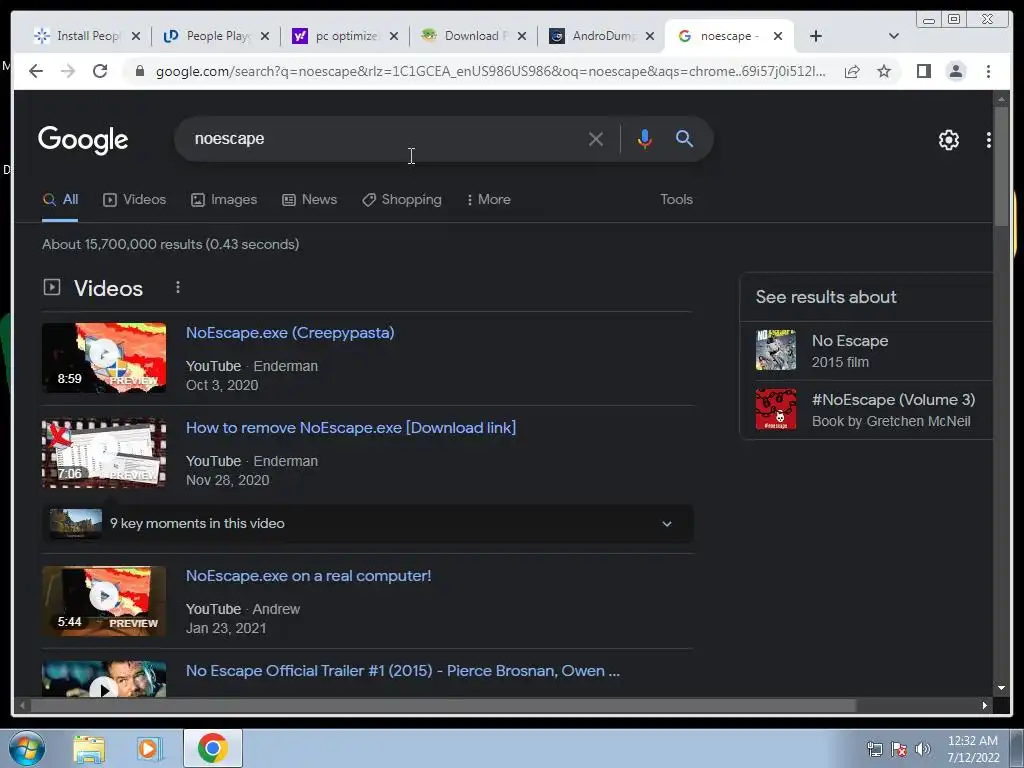Viewport: 1024px width, 768px height.
Task: Open Google quick settings gear
Action: point(948,140)
